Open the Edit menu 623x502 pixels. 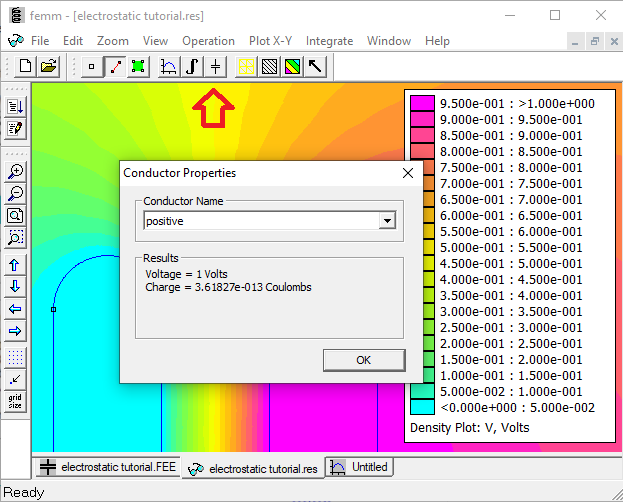[x=73, y=41]
